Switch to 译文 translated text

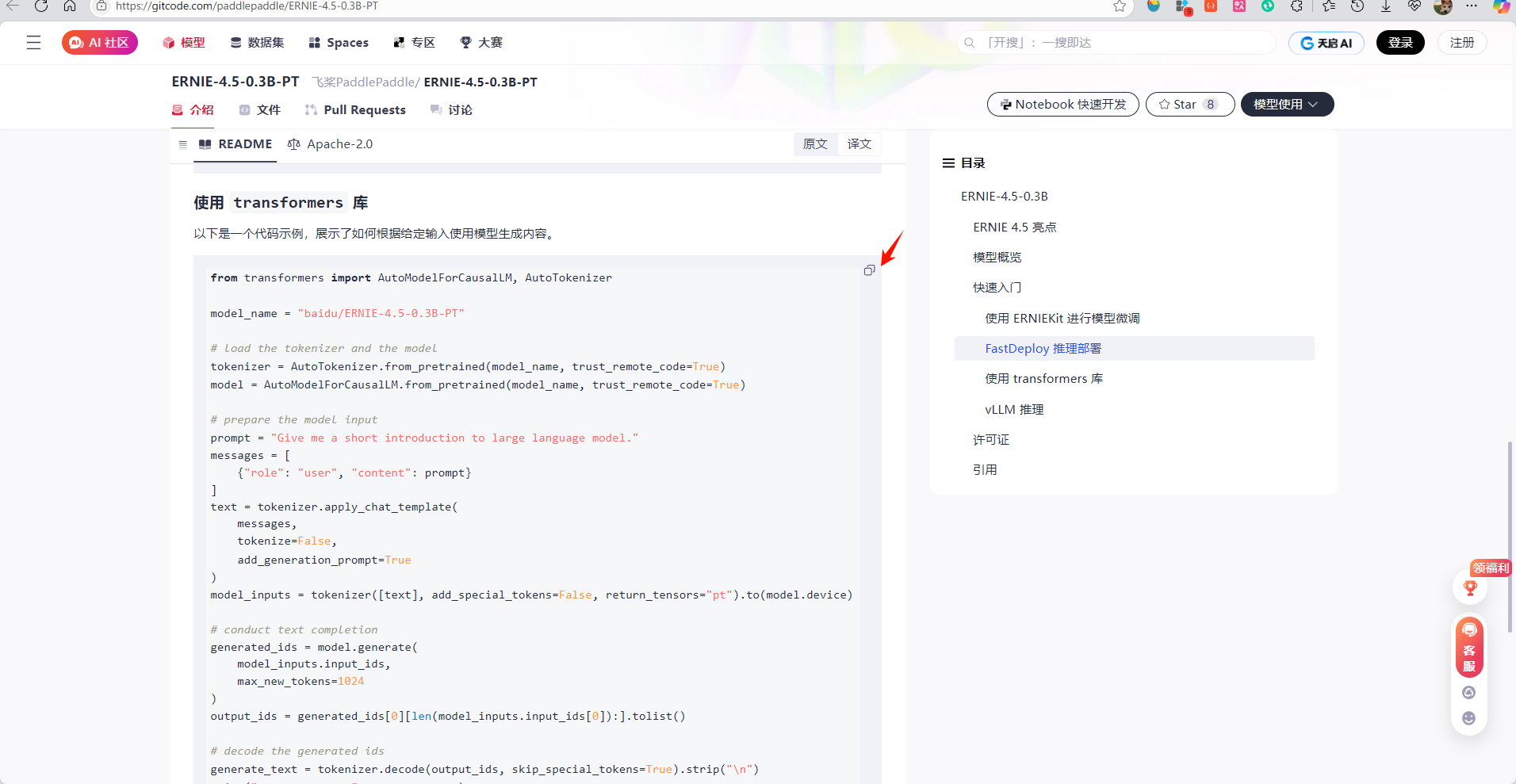click(x=859, y=144)
